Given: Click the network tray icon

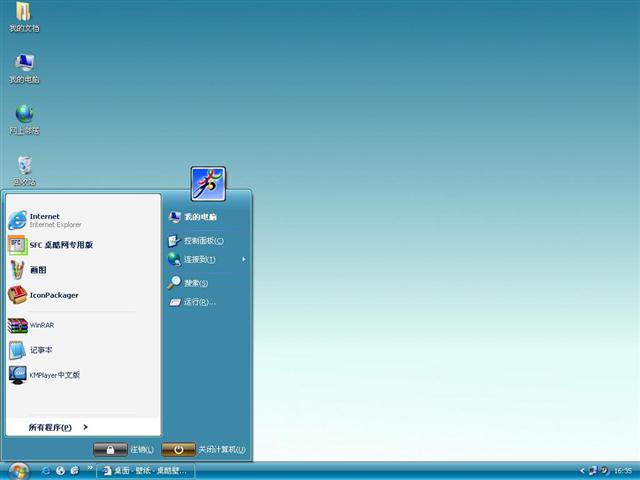Looking at the screenshot, I should tap(593, 471).
